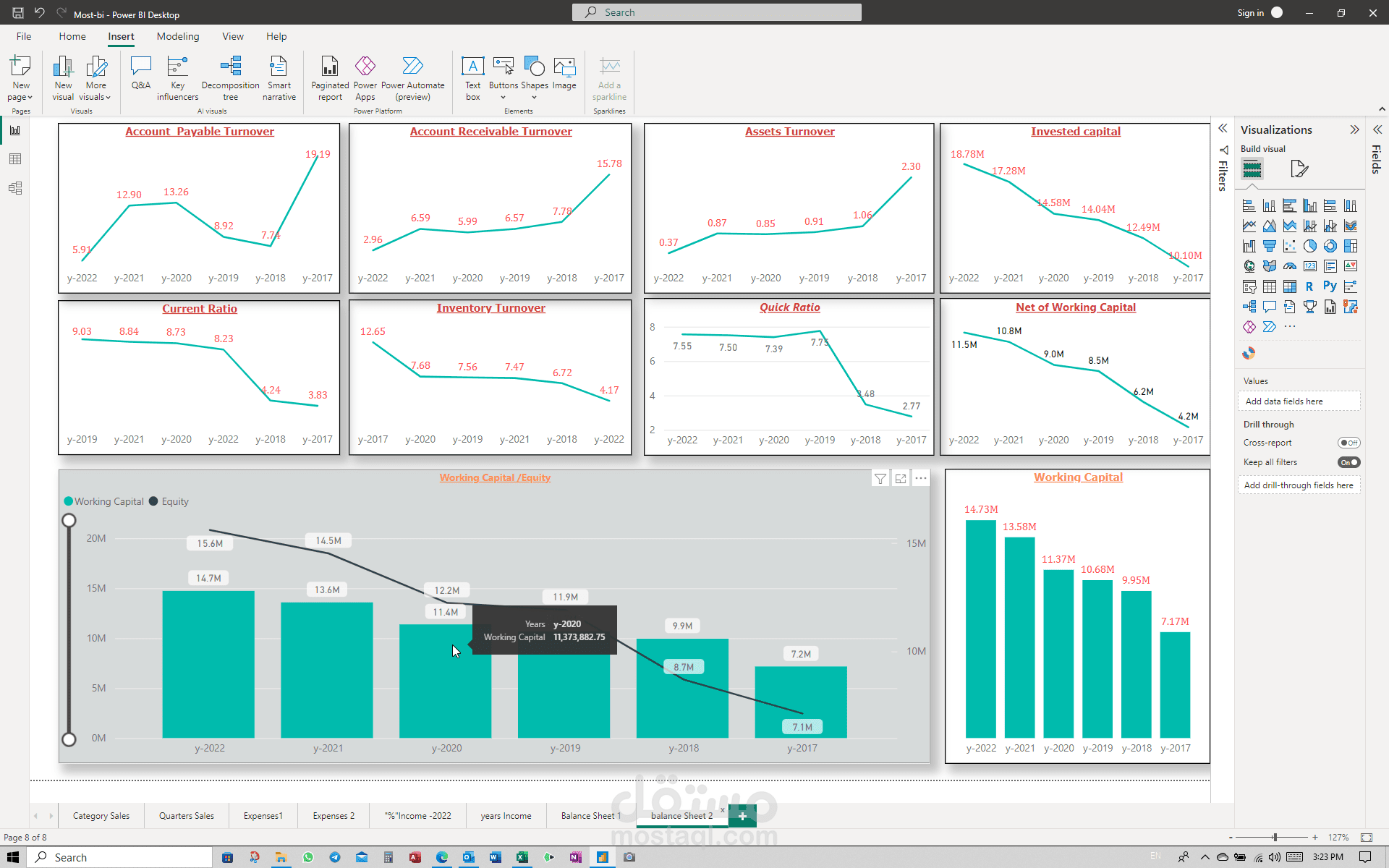1389x868 pixels.
Task: Add a Decomposition tree visual
Action: tap(230, 72)
